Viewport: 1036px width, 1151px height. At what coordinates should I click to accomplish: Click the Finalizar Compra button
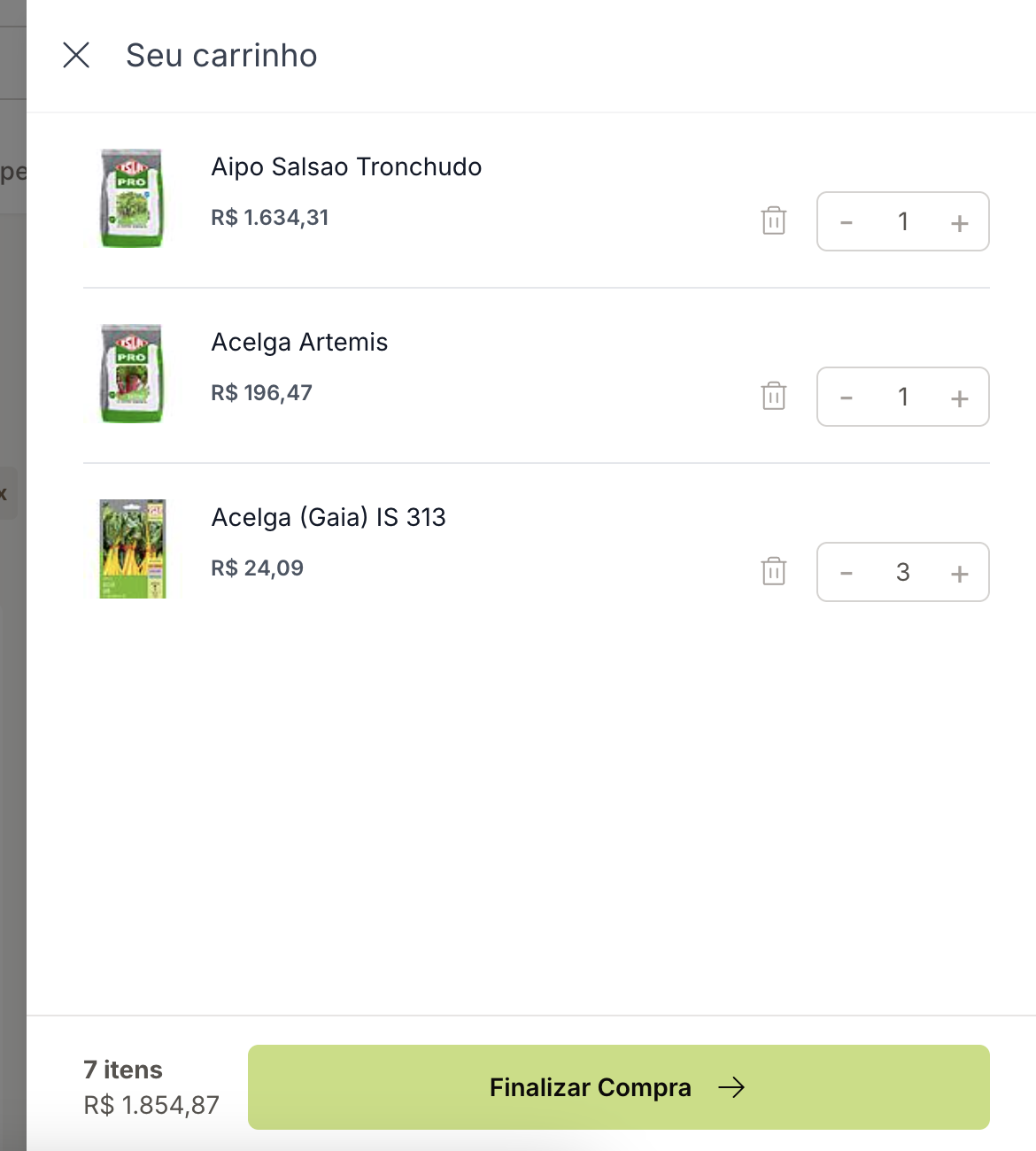click(618, 1087)
